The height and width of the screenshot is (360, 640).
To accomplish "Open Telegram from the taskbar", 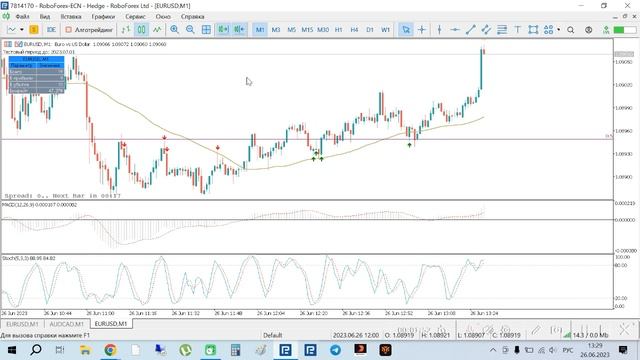I will 336,350.
